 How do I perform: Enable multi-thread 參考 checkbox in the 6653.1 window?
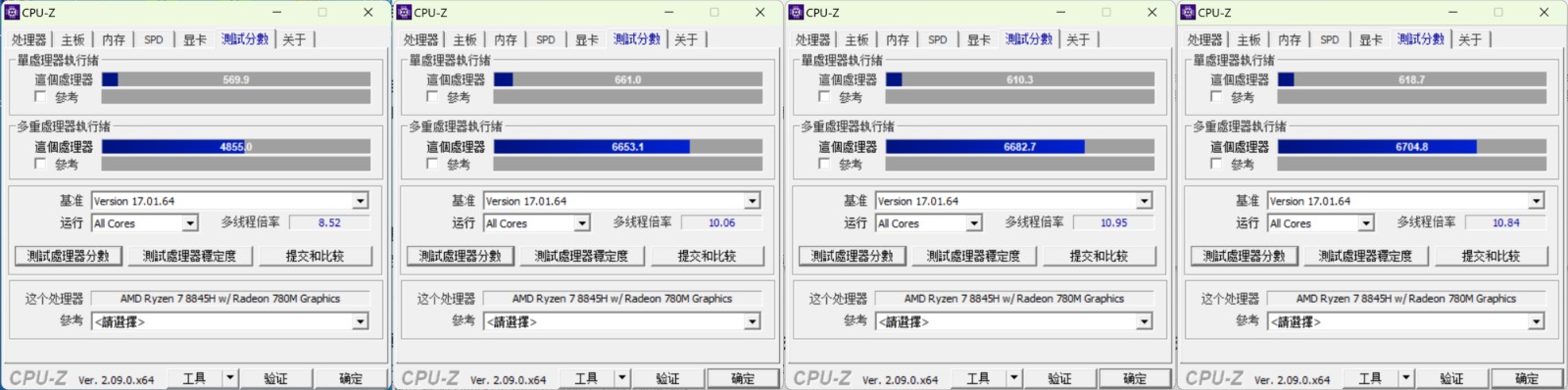(x=432, y=164)
